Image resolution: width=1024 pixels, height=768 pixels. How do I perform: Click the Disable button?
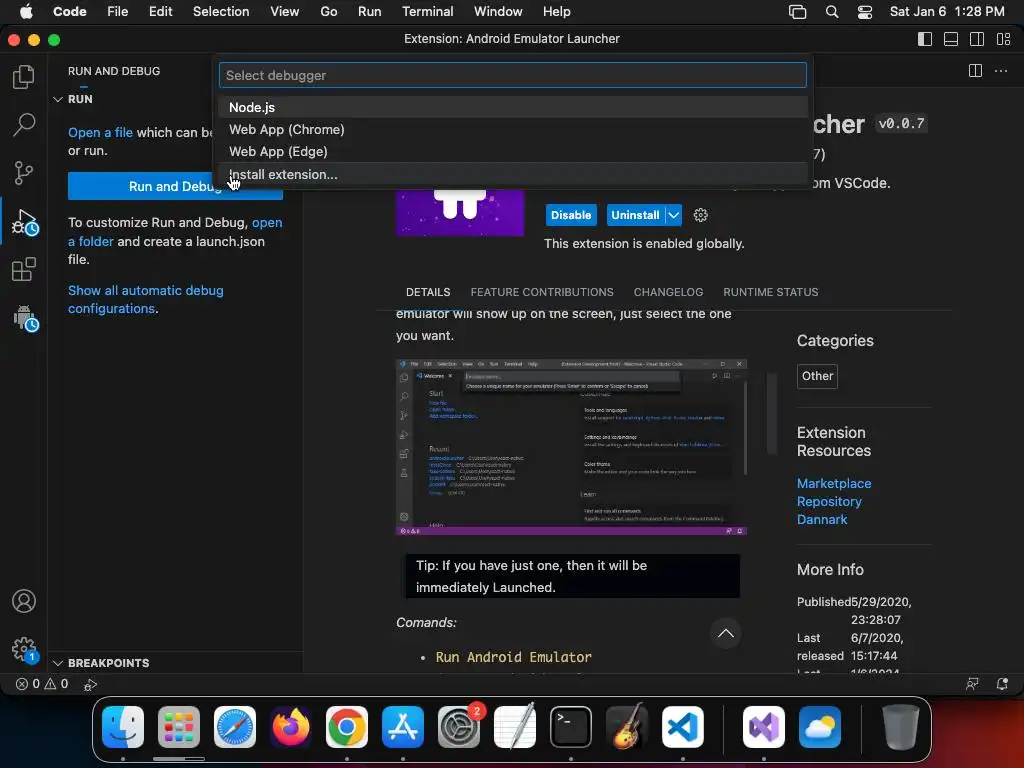(x=571, y=215)
